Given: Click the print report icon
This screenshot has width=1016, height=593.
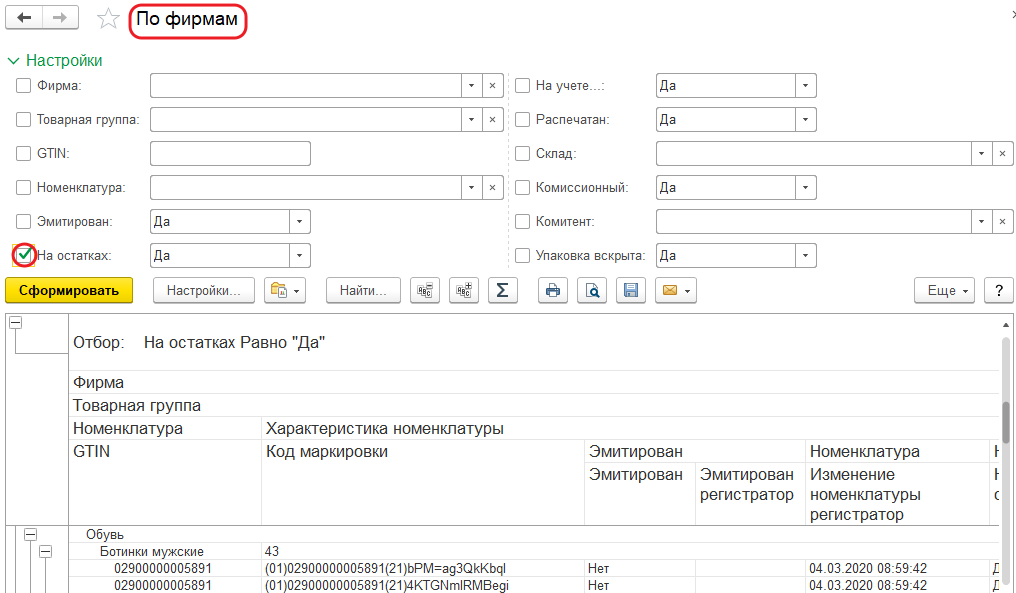Looking at the screenshot, I should (x=553, y=291).
